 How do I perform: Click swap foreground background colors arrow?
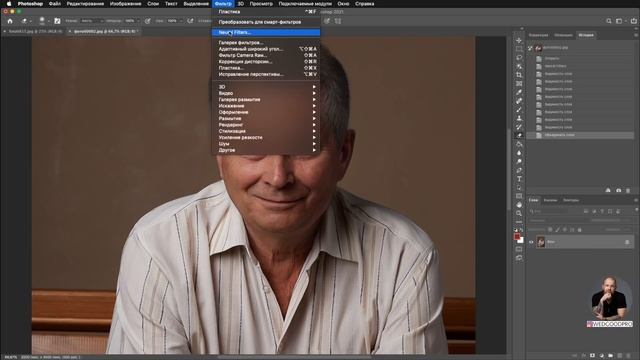522,231
